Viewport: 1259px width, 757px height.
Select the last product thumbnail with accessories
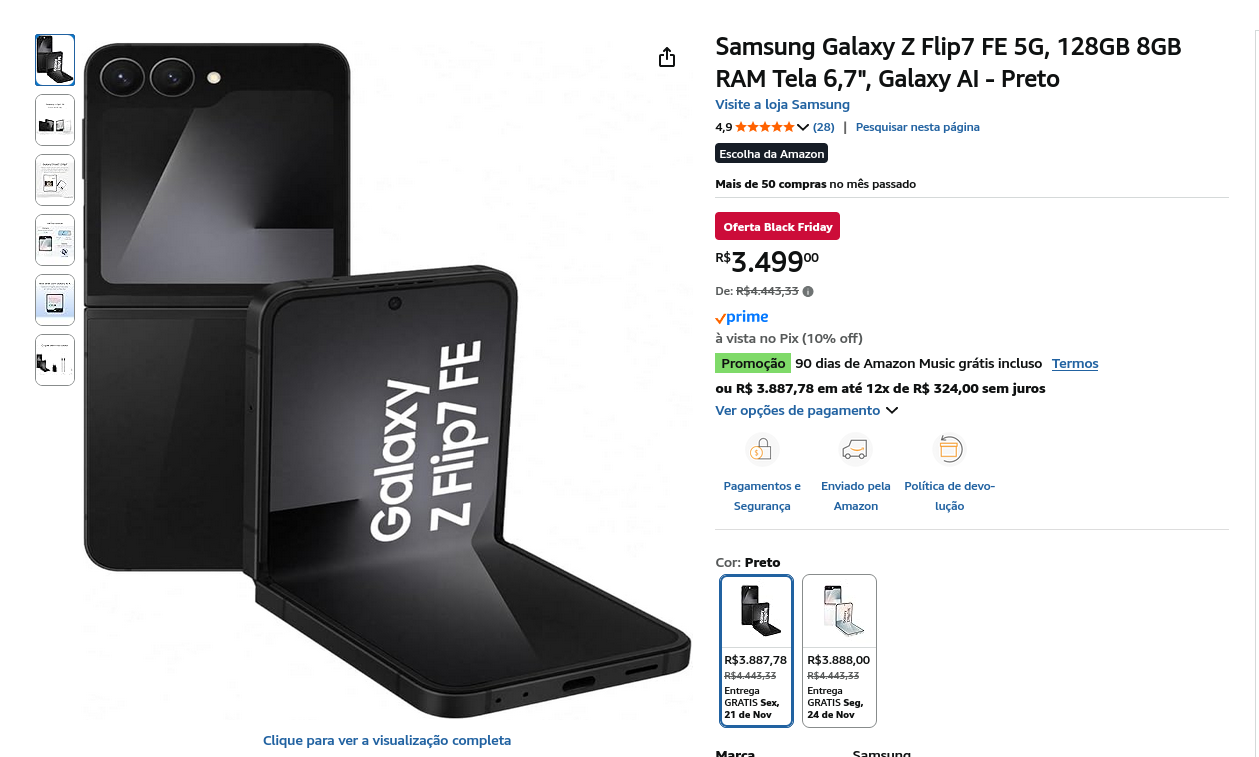pyautogui.click(x=55, y=360)
